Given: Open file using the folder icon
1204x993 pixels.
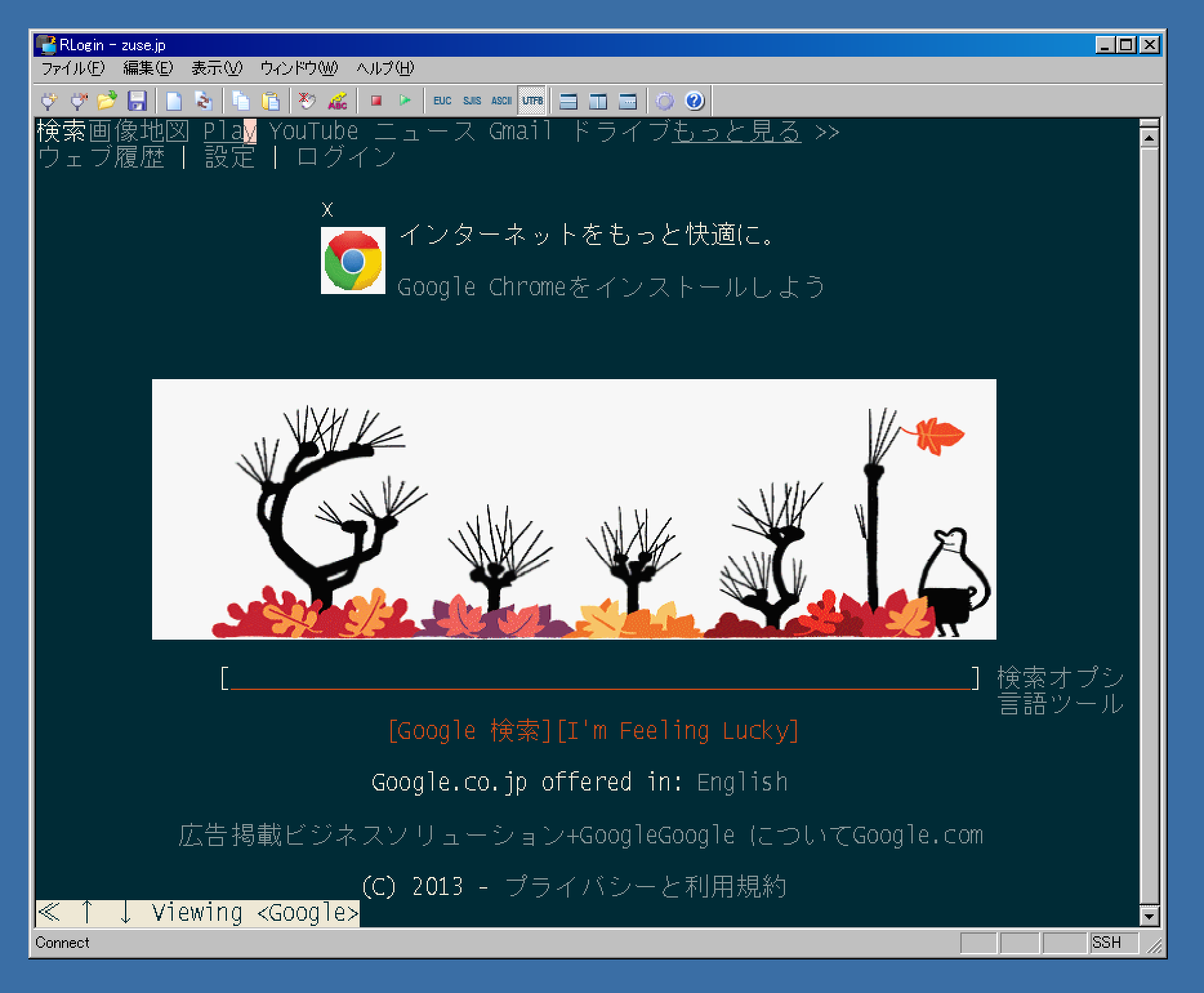Looking at the screenshot, I should tap(108, 101).
